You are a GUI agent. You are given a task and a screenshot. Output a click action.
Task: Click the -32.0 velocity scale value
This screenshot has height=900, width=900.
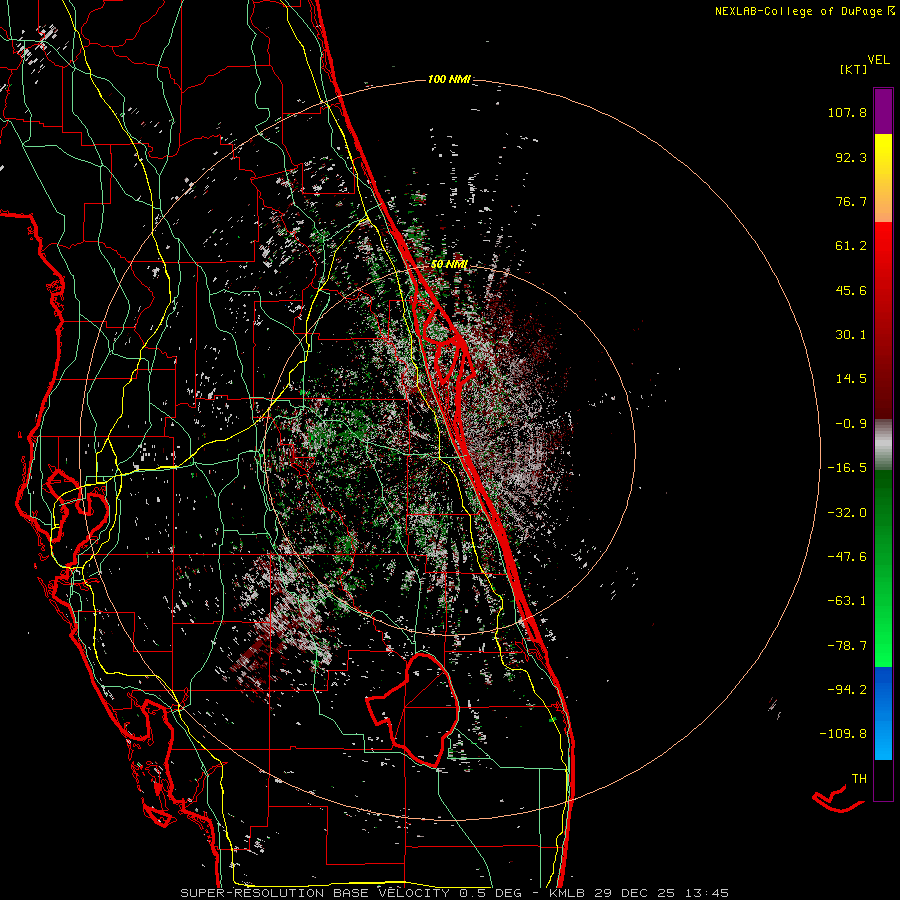(847, 513)
